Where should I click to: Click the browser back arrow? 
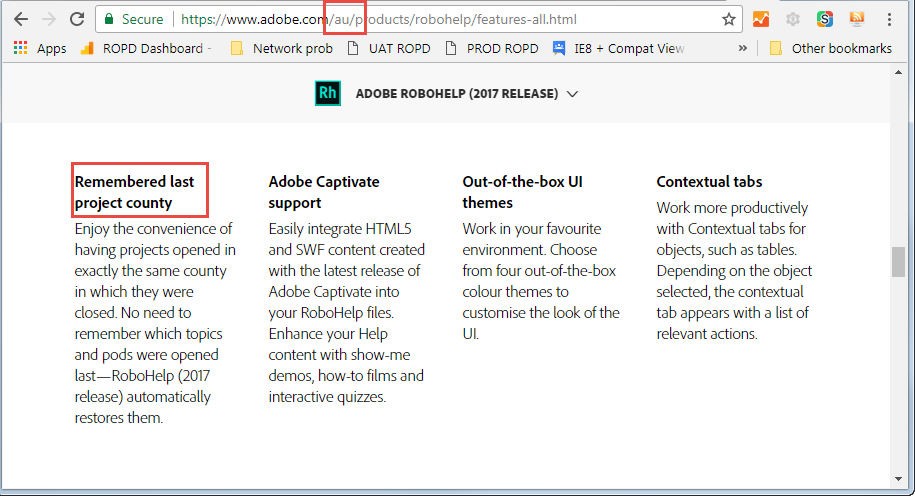click(x=21, y=19)
